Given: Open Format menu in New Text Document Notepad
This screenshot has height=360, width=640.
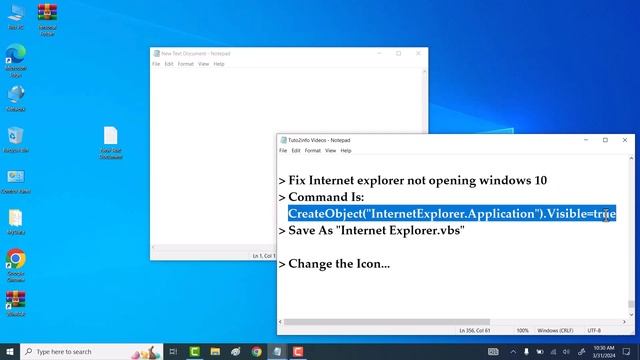Looking at the screenshot, I should coord(186,64).
